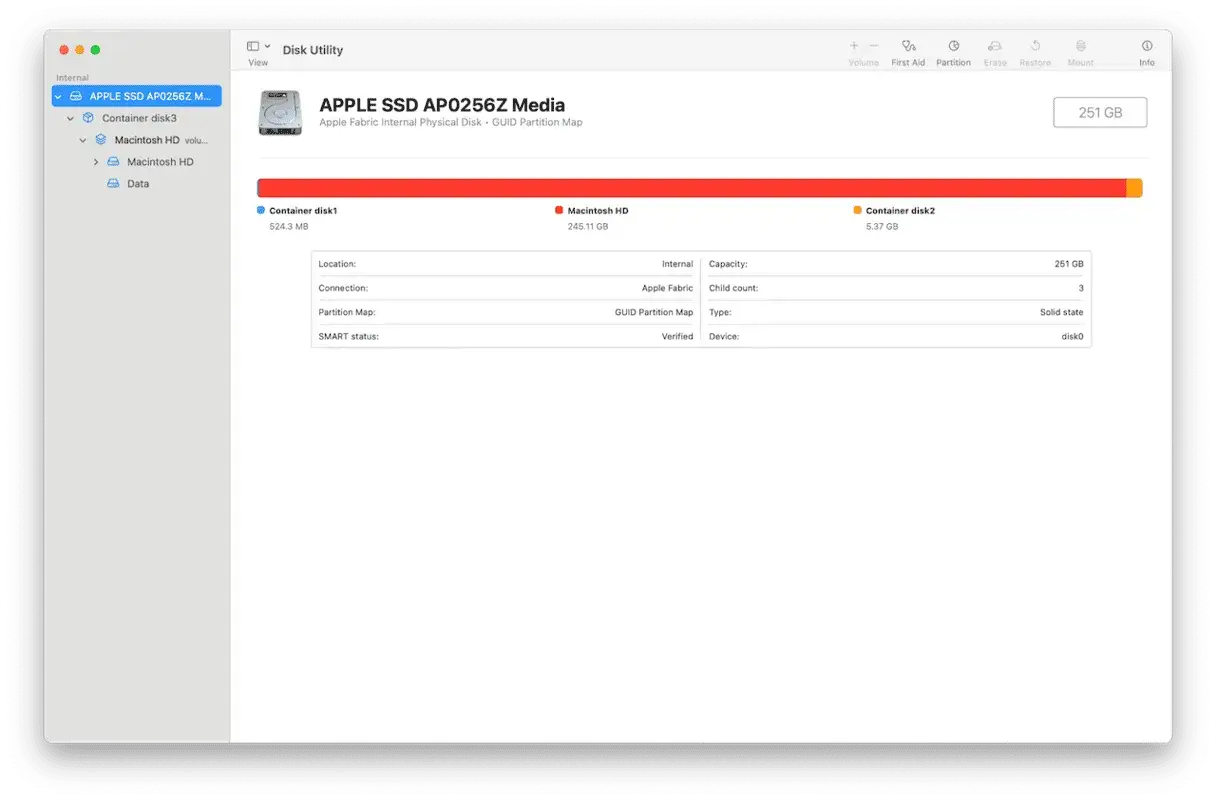This screenshot has width=1216, height=801.
Task: Run First Aid from the toolbar
Action: [x=908, y=53]
